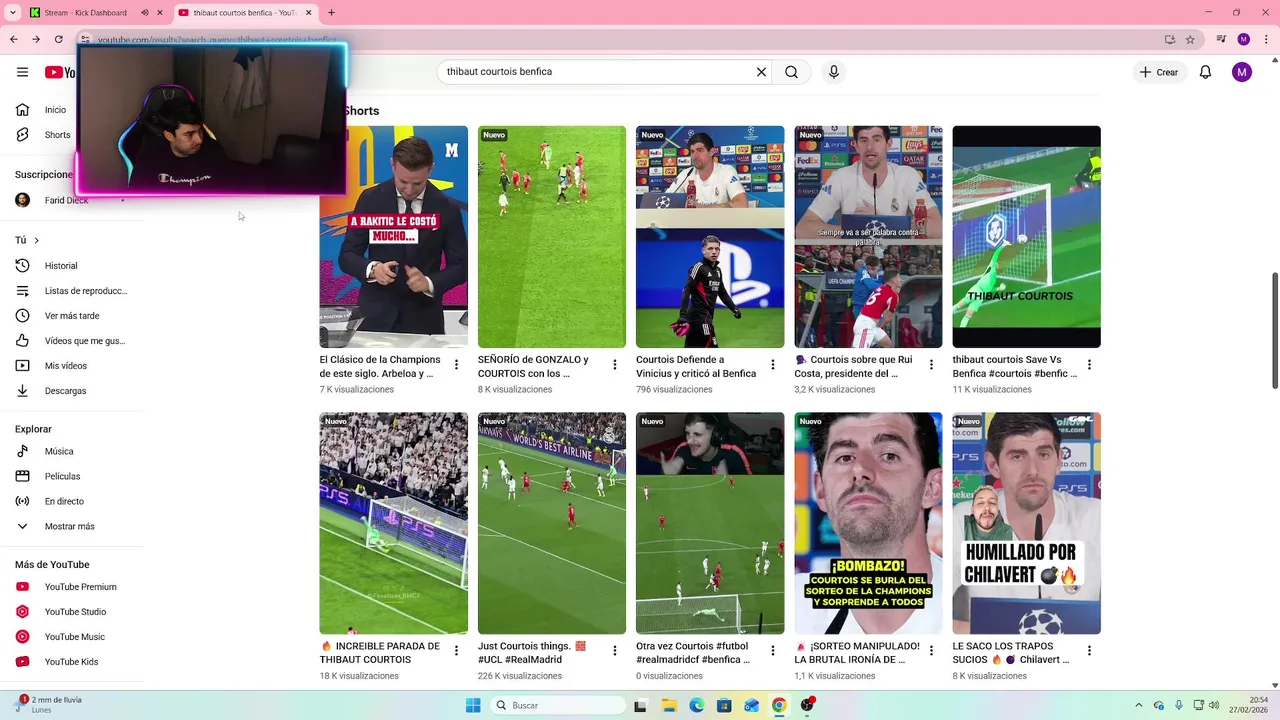Open options for Otra vez Courtois short
The width and height of the screenshot is (1280, 720).
(772, 651)
